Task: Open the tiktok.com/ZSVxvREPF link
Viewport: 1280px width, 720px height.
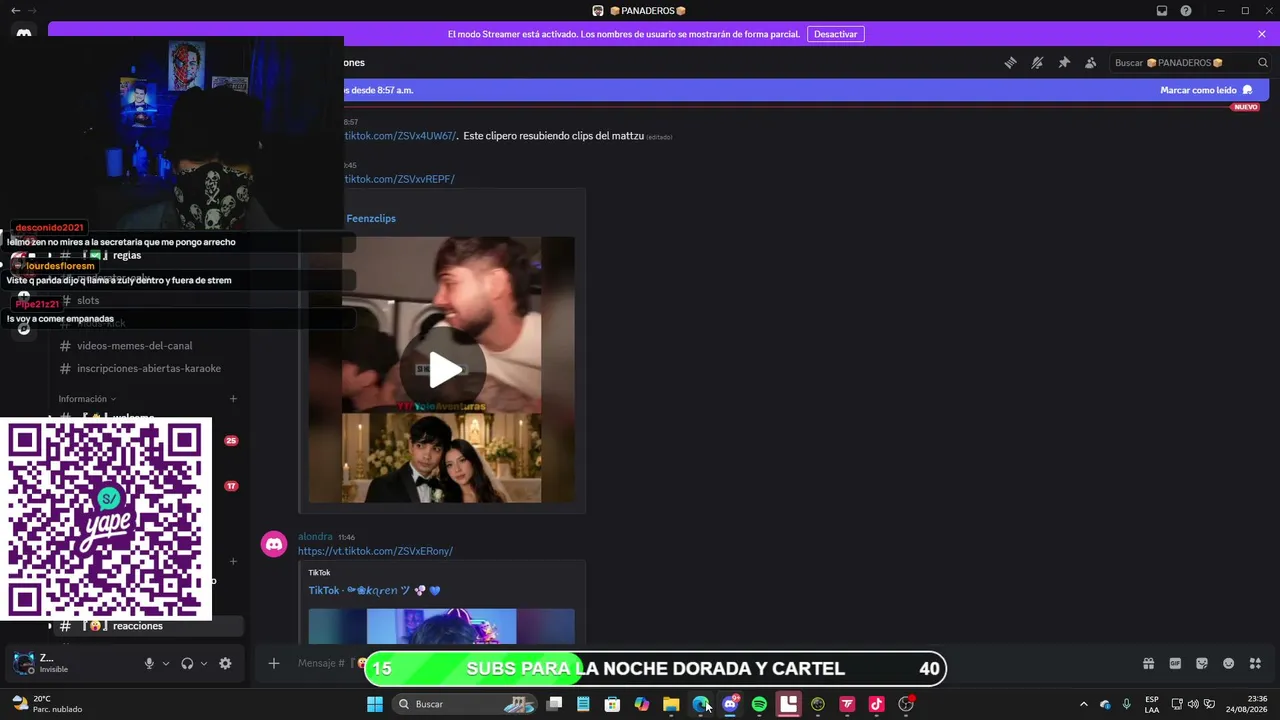Action: coord(399,179)
